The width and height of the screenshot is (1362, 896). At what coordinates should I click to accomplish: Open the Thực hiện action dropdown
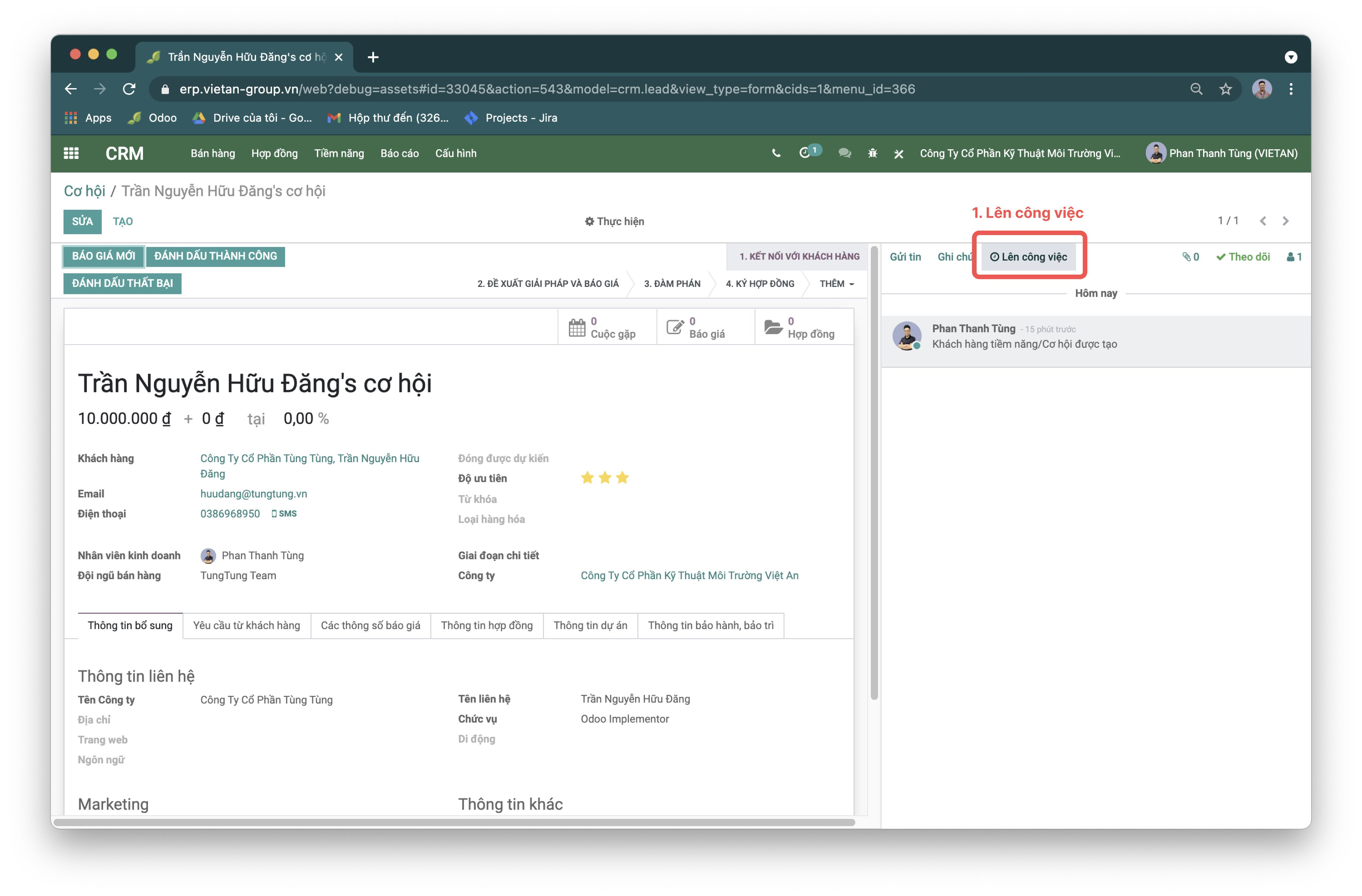[x=614, y=221]
